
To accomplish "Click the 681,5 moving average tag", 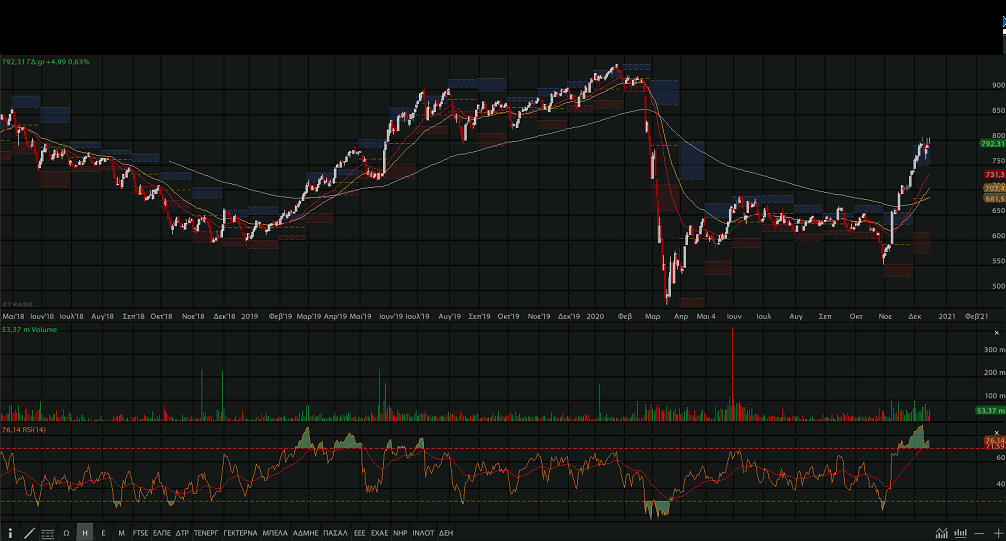I will pos(994,199).
